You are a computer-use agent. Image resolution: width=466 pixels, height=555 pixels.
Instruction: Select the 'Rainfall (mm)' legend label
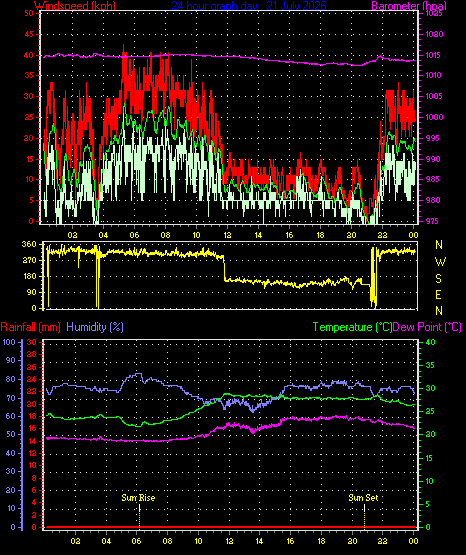[x=30, y=327]
